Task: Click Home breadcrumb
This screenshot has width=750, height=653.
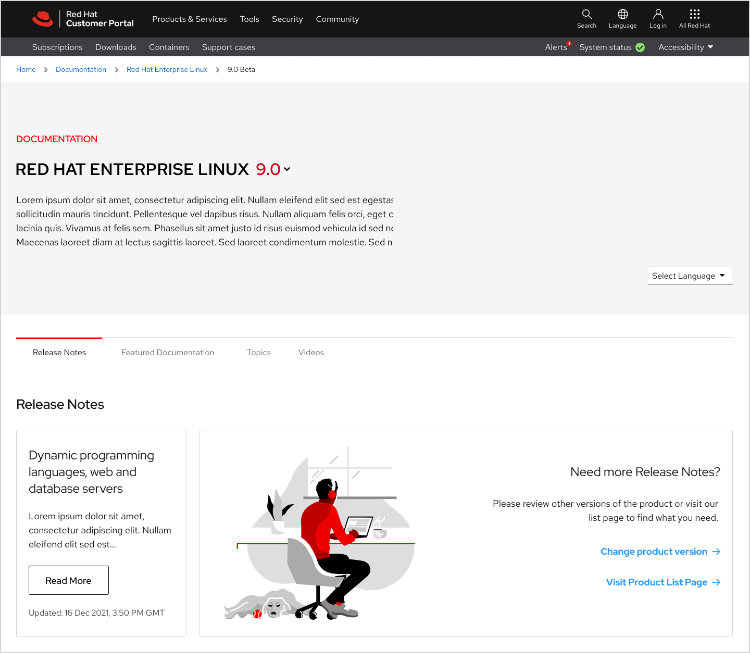Action: click(26, 69)
